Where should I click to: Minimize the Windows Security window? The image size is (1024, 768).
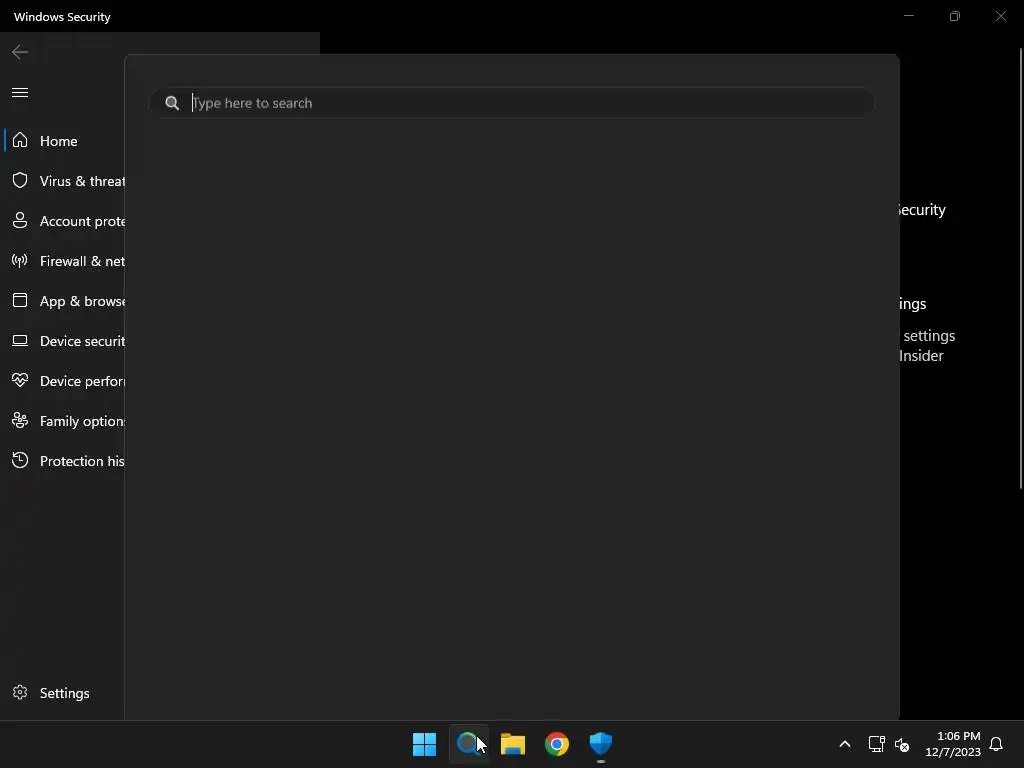tap(908, 16)
